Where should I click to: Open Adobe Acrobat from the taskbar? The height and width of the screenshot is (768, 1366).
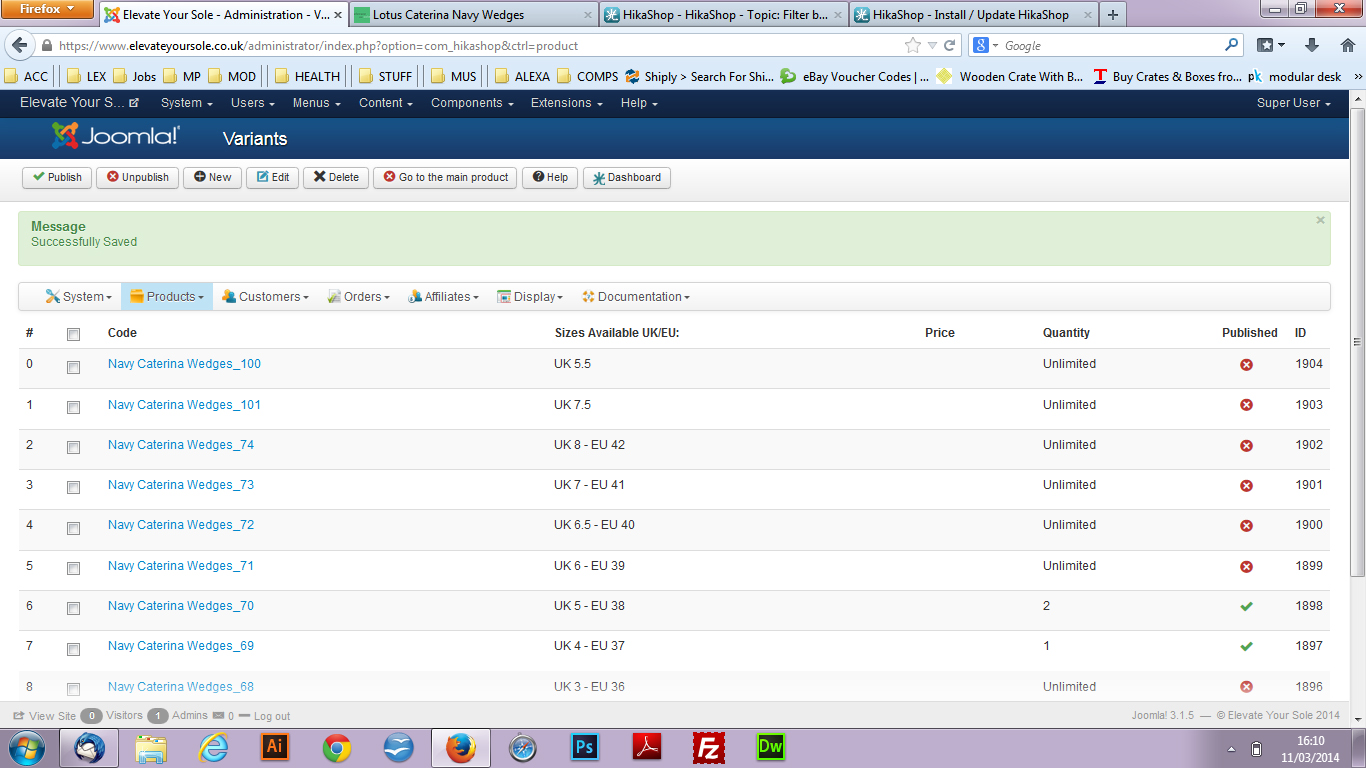pyautogui.click(x=646, y=748)
